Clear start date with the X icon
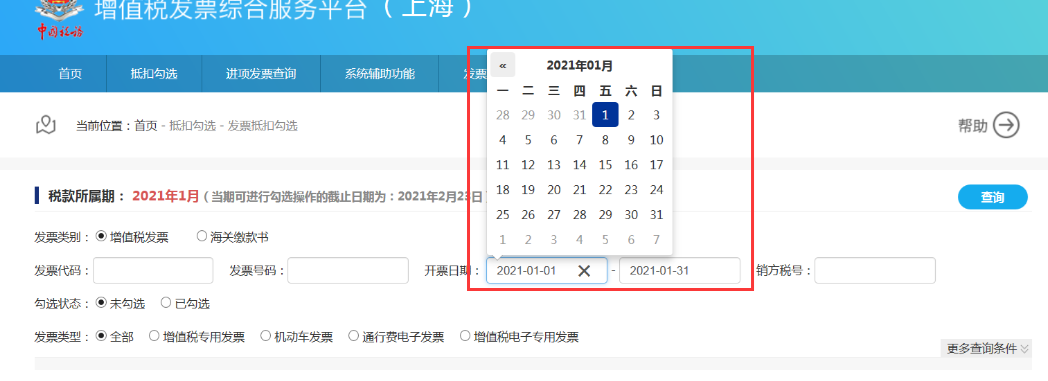 click(x=584, y=271)
